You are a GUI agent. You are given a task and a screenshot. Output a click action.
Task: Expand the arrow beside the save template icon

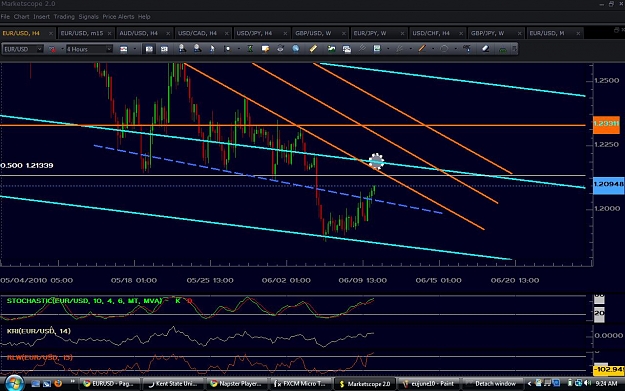388,49
